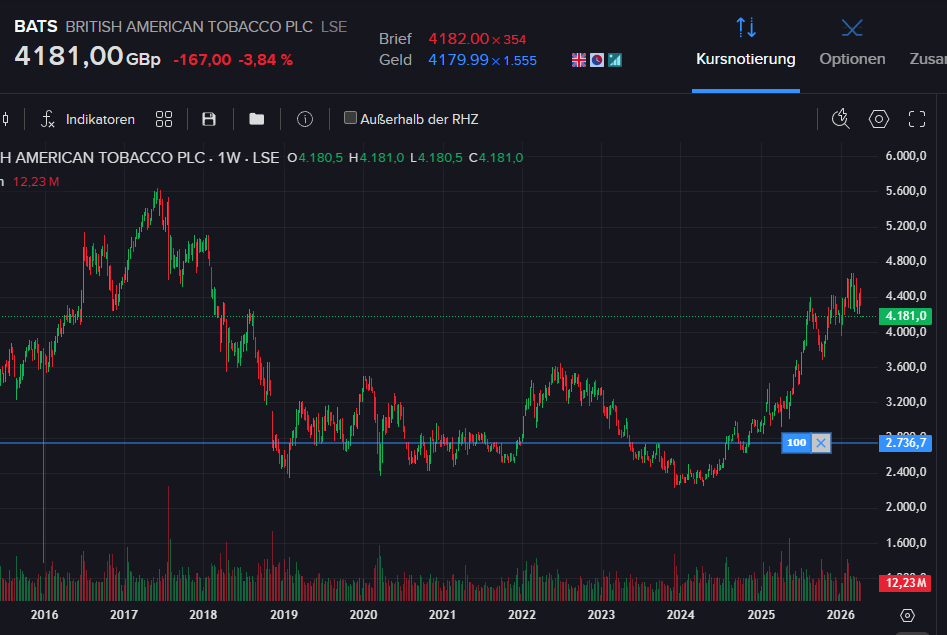
Task: Click the teal chart icon beside flags
Action: click(x=615, y=60)
